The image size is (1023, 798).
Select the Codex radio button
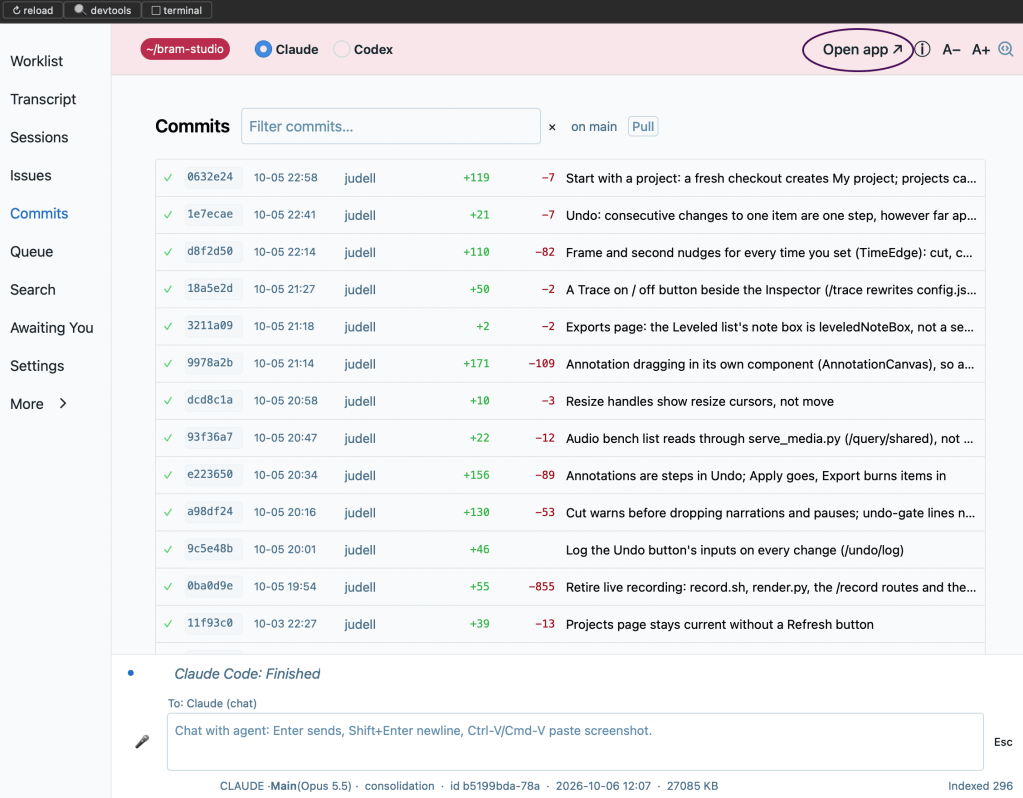[341, 49]
